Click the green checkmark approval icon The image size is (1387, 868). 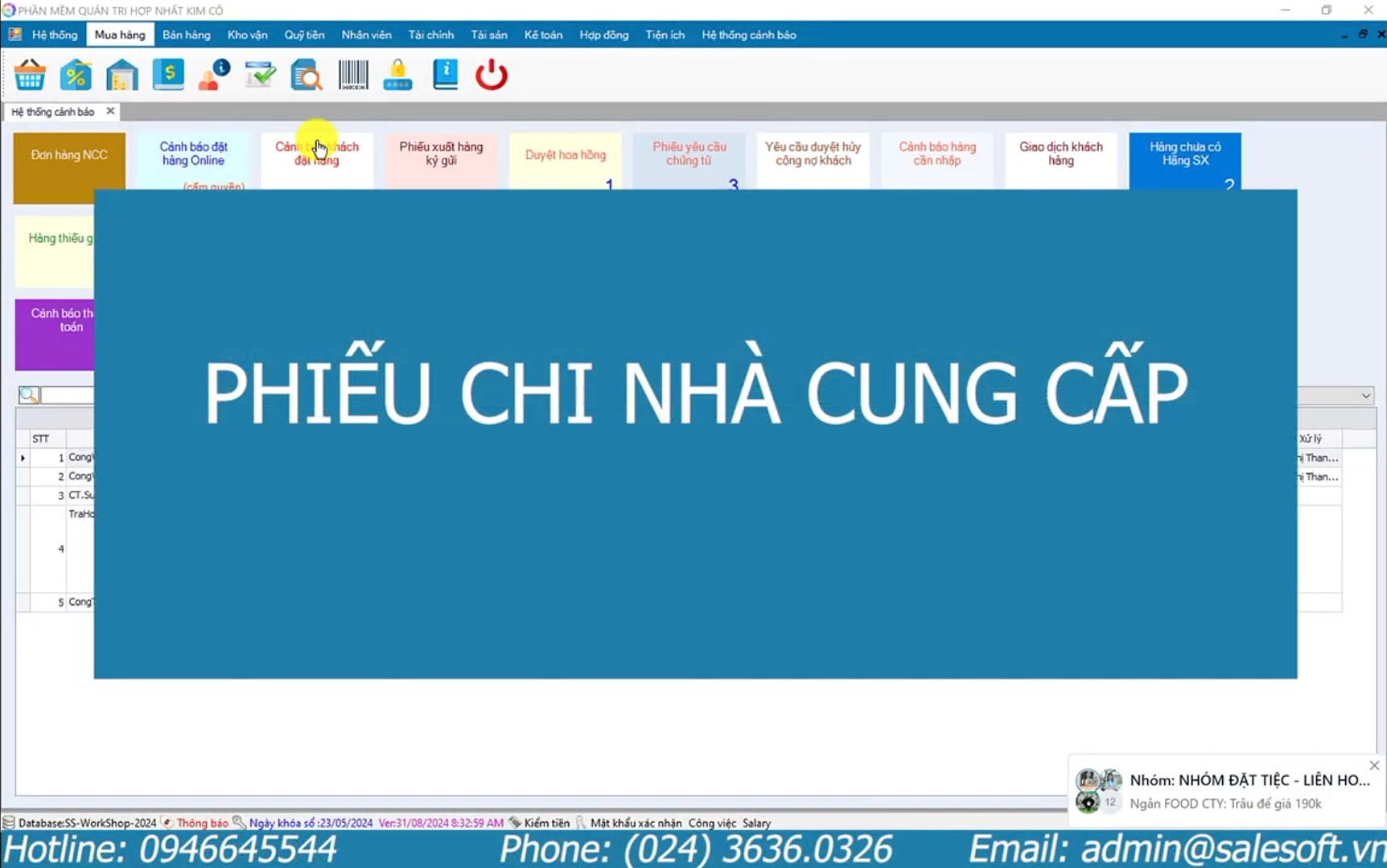[x=261, y=75]
